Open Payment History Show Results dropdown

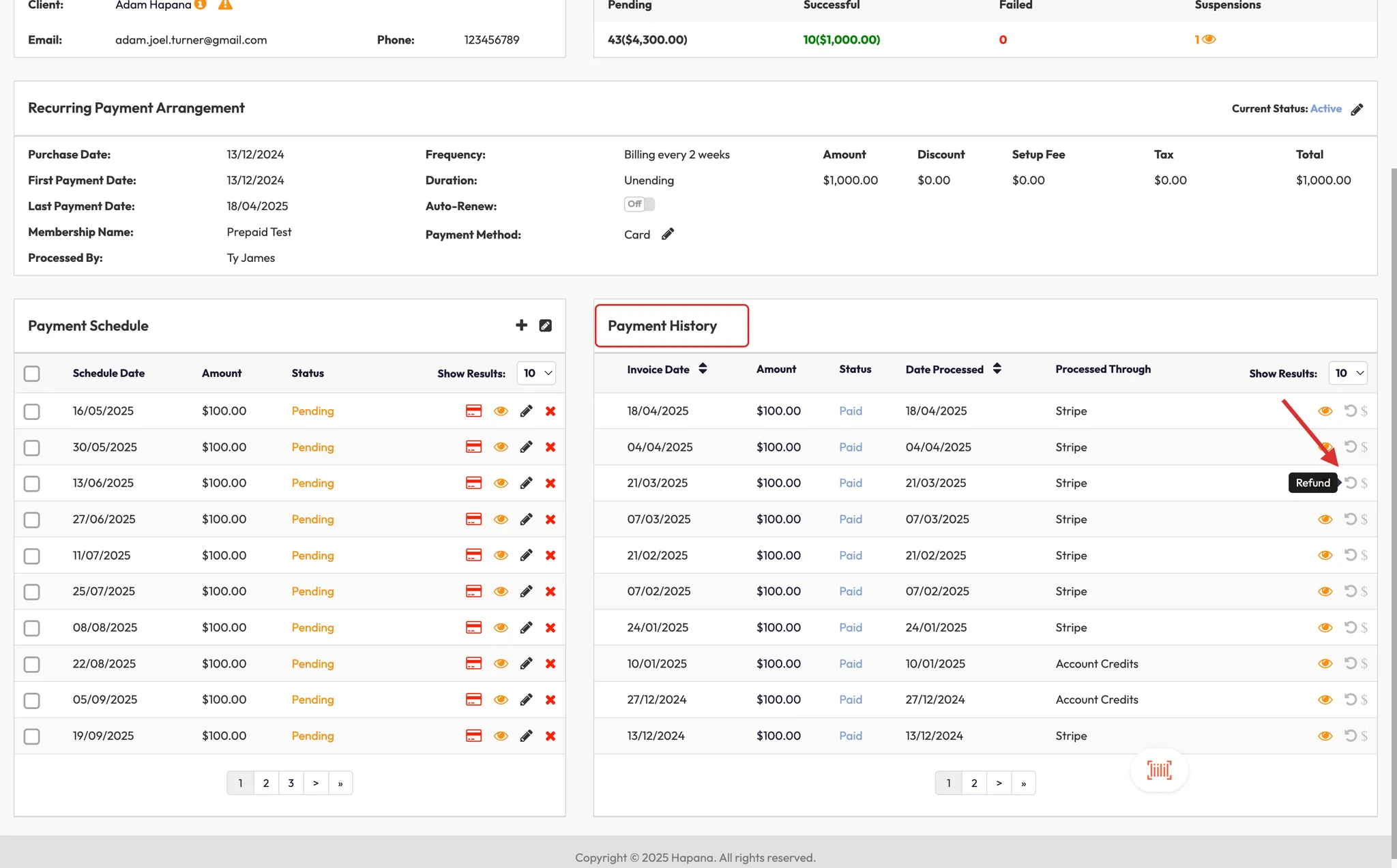pyautogui.click(x=1348, y=373)
